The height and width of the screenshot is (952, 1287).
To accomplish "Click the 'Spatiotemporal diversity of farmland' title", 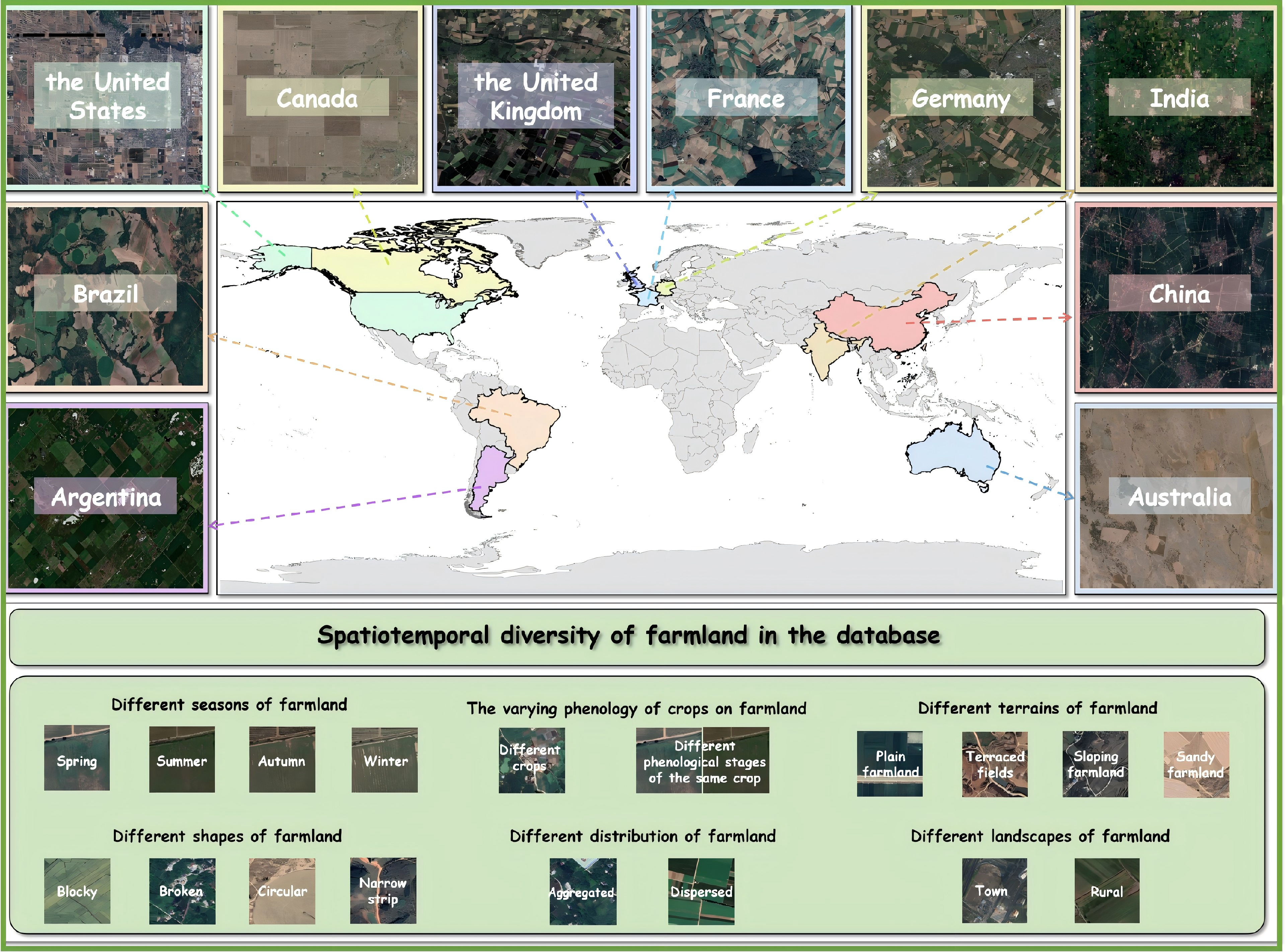I will pos(628,636).
